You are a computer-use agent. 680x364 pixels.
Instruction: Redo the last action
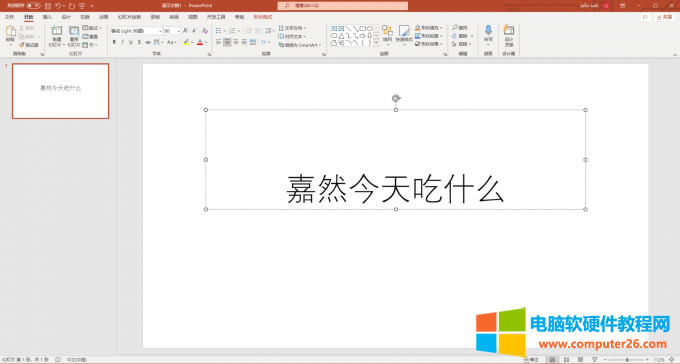point(72,6)
